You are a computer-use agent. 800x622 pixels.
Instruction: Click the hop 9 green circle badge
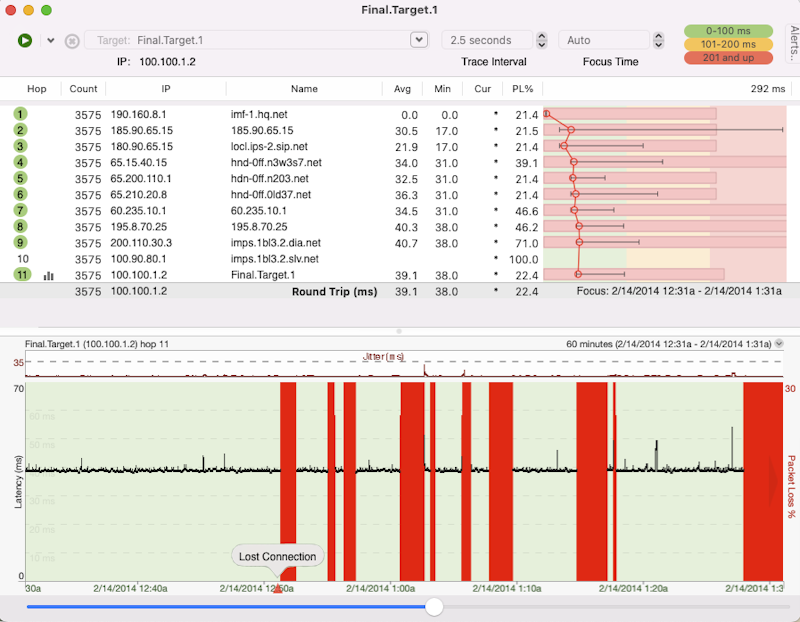tap(20, 242)
